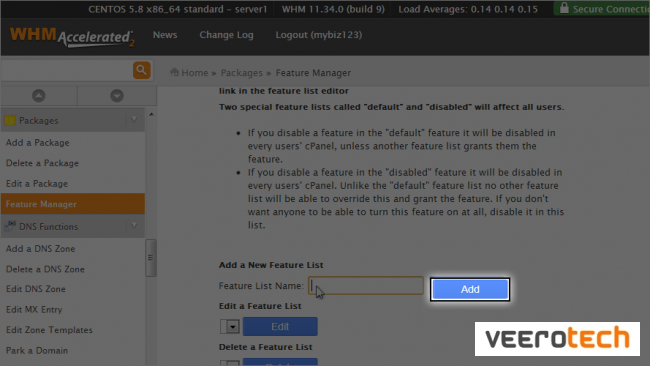Collapse the Packages section chevron

click(134, 120)
